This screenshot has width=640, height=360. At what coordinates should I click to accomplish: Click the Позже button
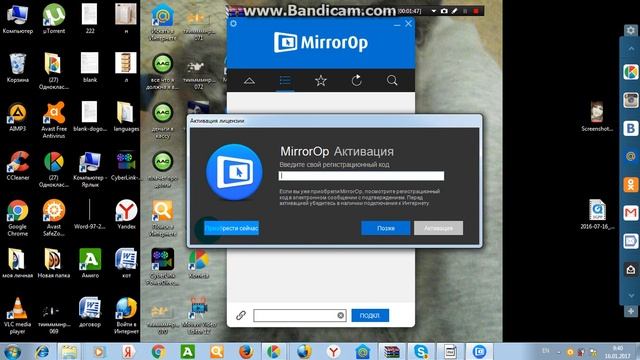386,228
